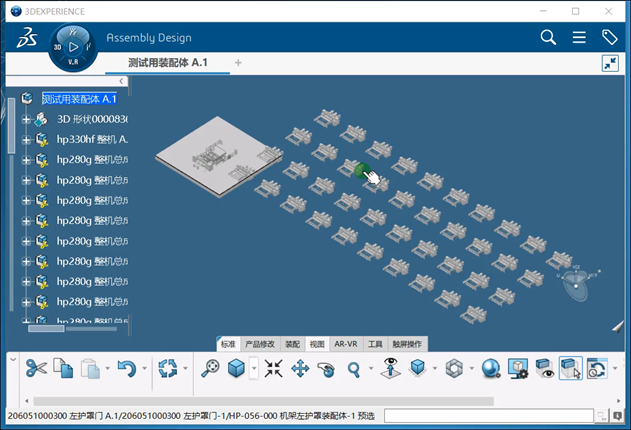Open the Paste dropdown arrow
The image size is (631, 430).
coord(107,368)
